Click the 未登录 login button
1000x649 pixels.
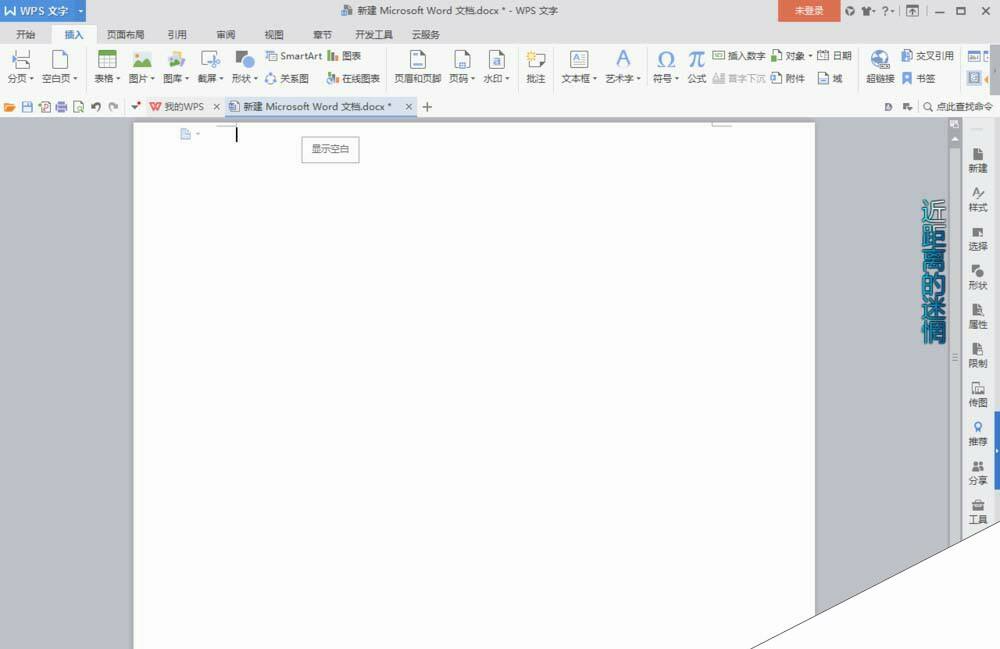coord(809,11)
